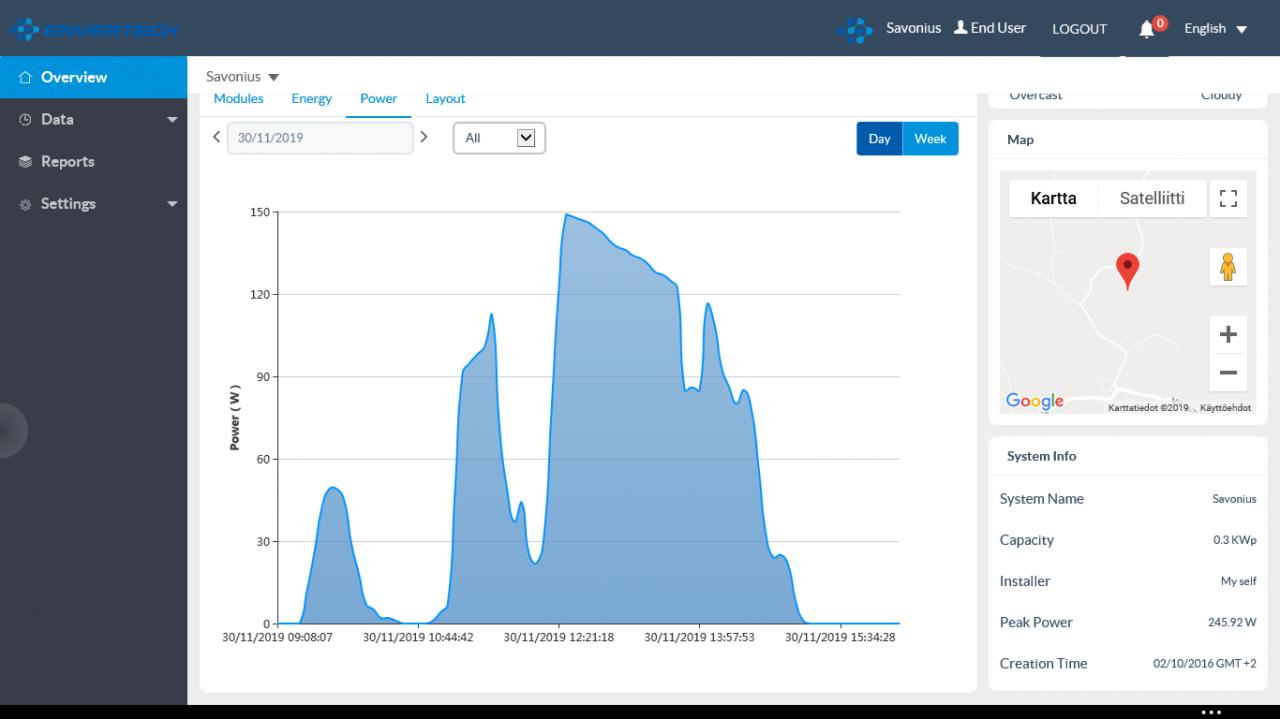Open Overview in the sidebar

[93, 77]
